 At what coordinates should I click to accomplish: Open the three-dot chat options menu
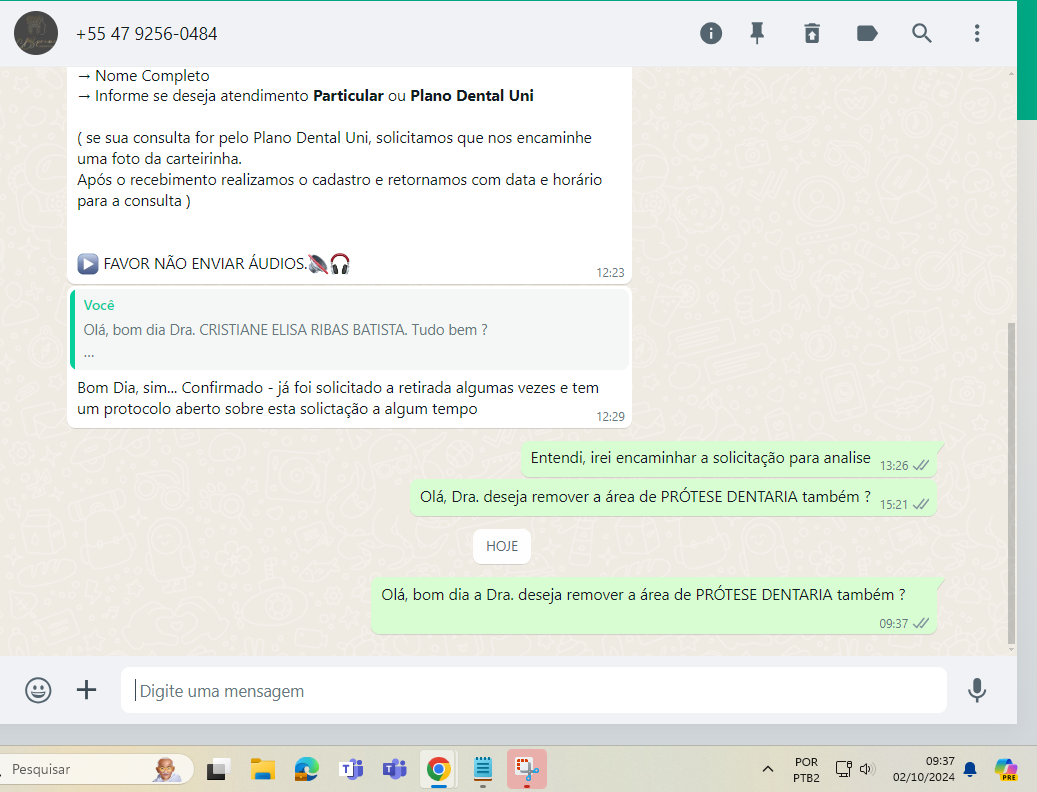coord(977,33)
